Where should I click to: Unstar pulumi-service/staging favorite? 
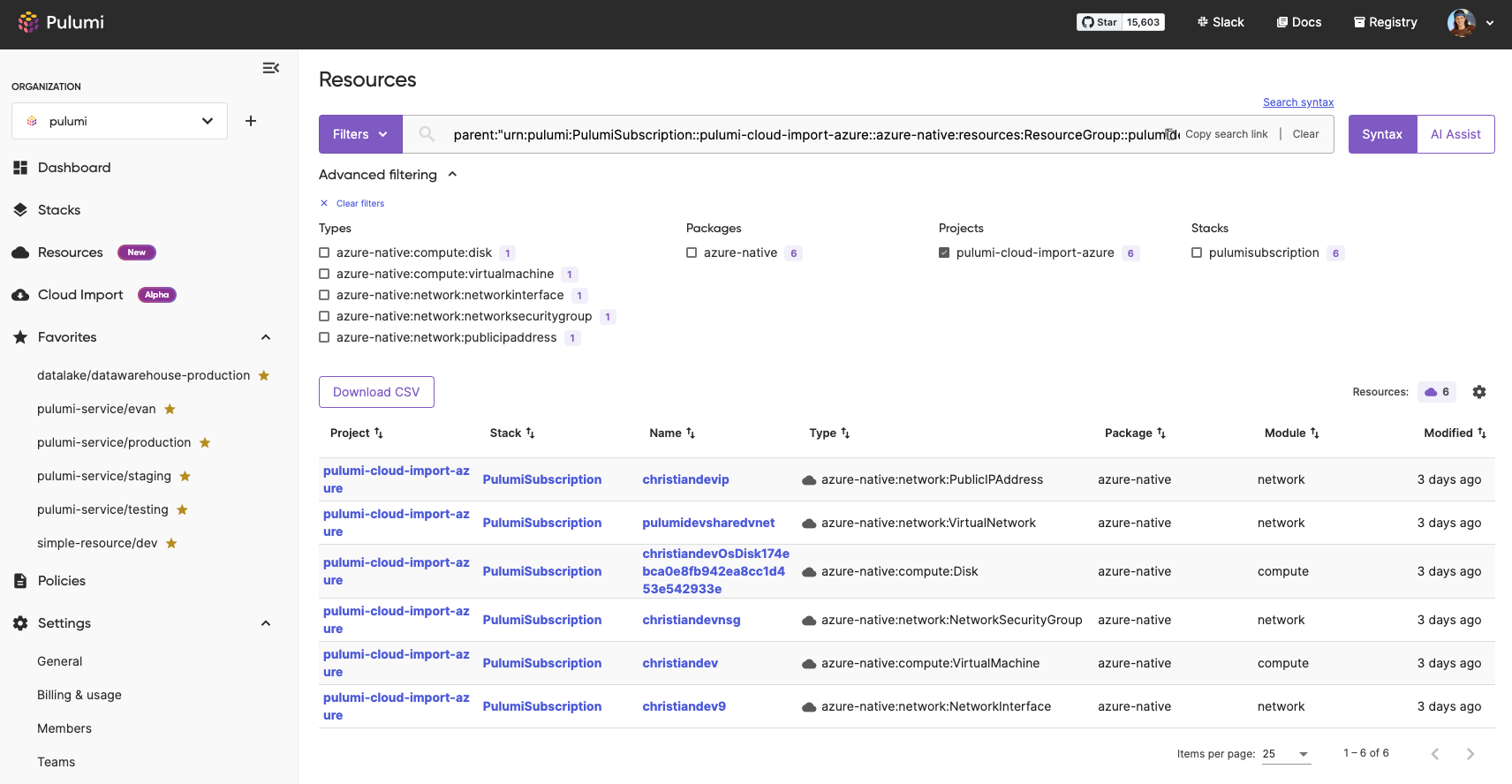point(185,476)
